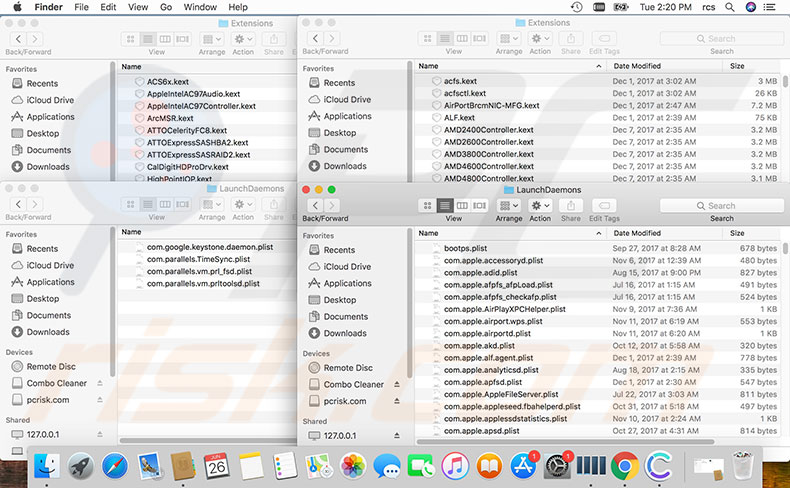Viewport: 790px width, 488px height.
Task: Select Remote Disc in front LaunchDaemons sidebar
Action: [x=348, y=368]
